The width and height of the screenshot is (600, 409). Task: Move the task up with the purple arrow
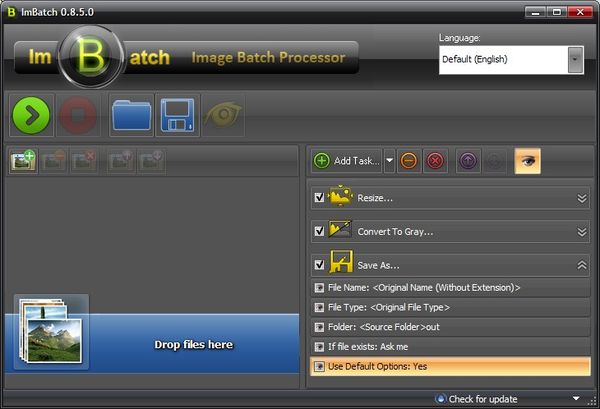click(468, 160)
